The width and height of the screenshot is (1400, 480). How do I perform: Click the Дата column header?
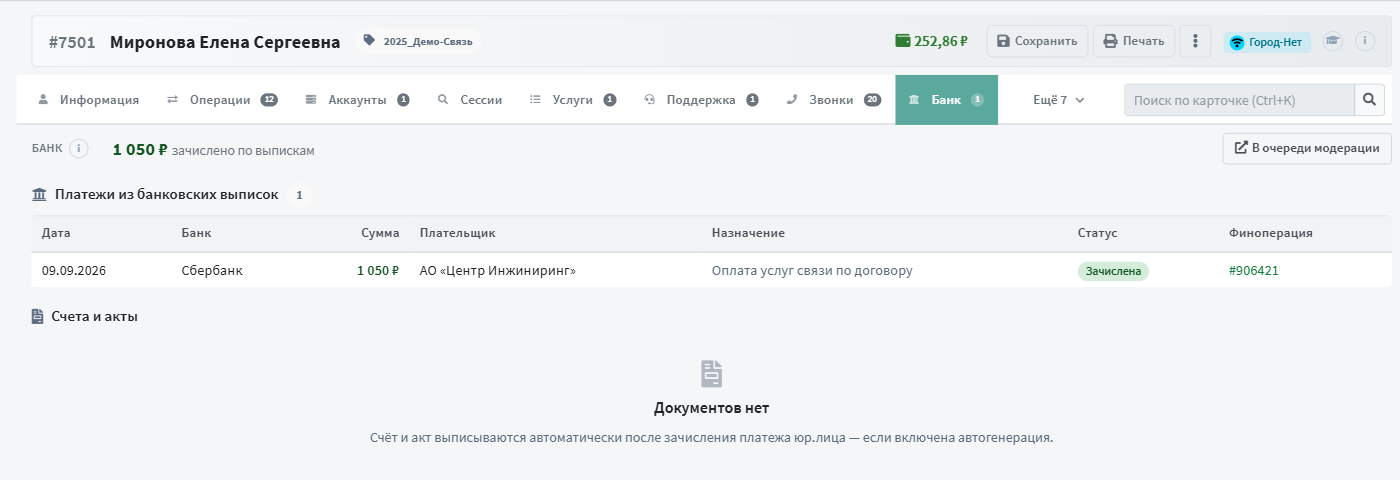[x=56, y=233]
